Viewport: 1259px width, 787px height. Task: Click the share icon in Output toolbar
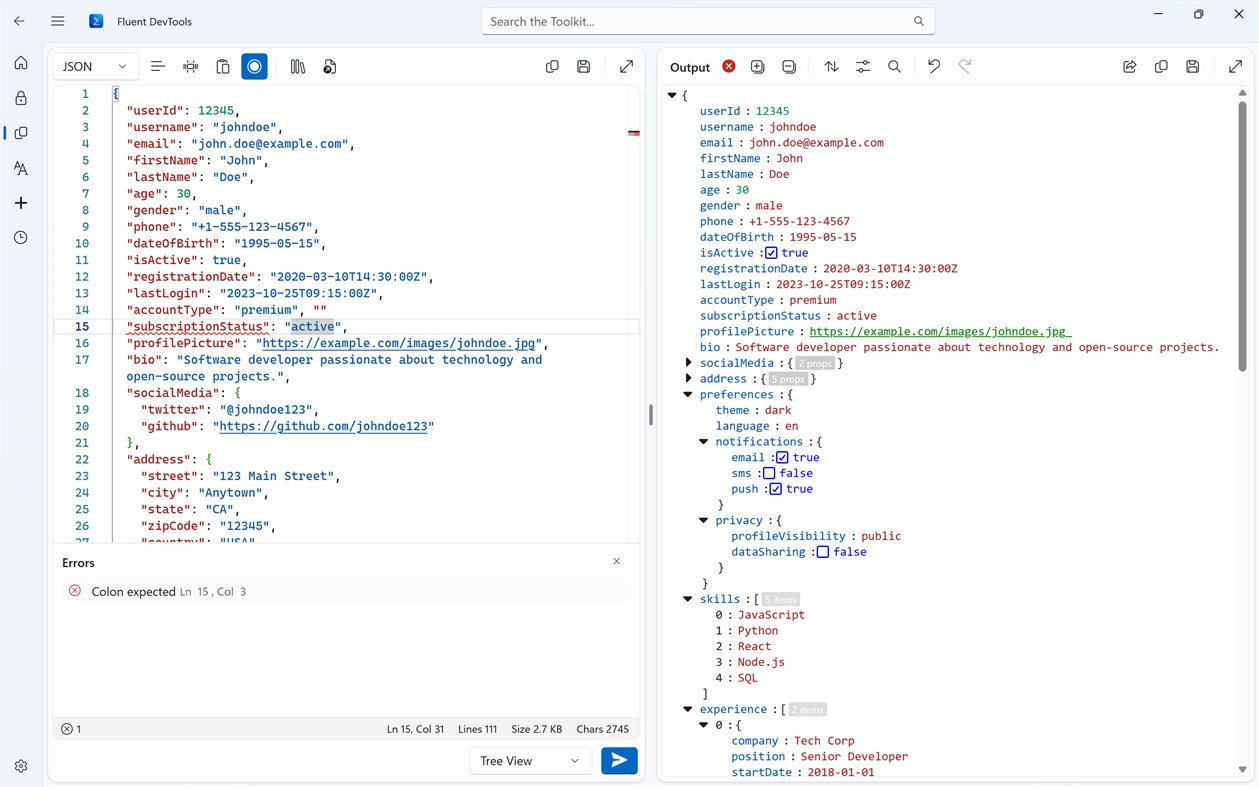click(x=1129, y=67)
